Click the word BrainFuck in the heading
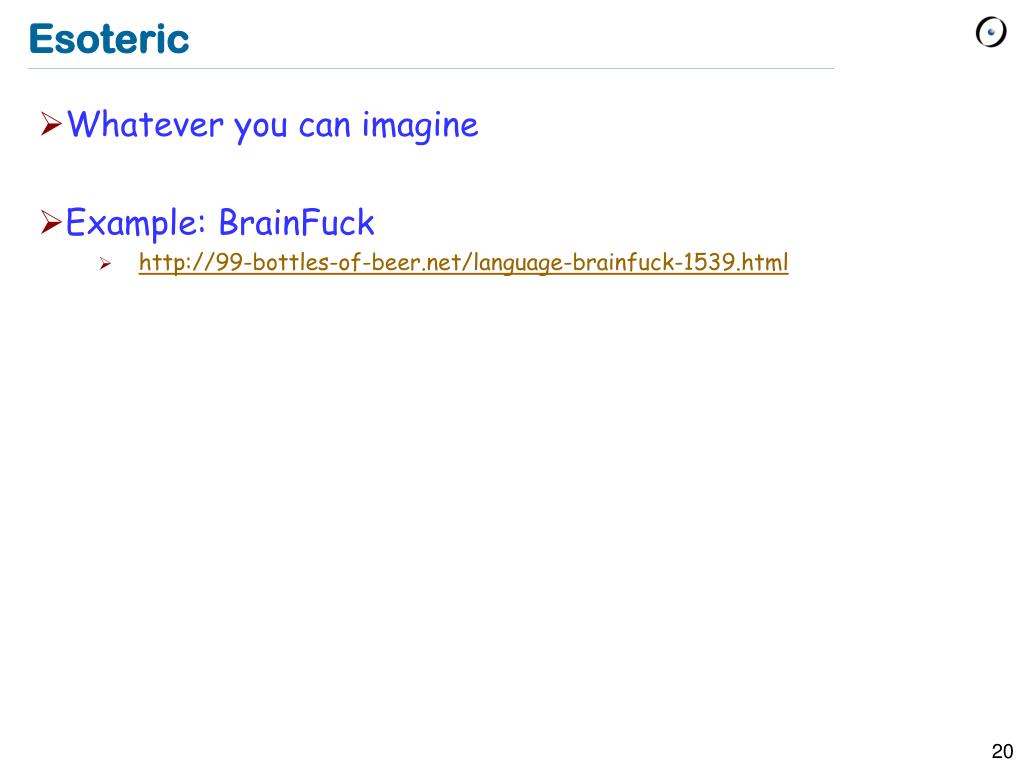1024x768 pixels. point(296,223)
